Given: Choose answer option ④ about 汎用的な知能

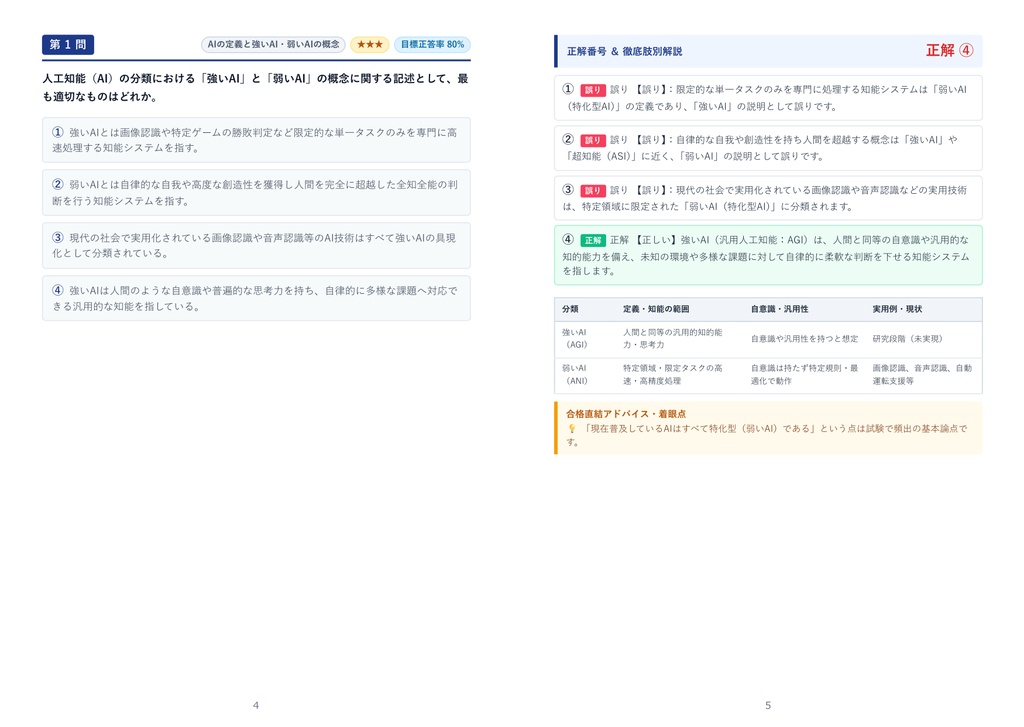Looking at the screenshot, I should click(x=256, y=298).
